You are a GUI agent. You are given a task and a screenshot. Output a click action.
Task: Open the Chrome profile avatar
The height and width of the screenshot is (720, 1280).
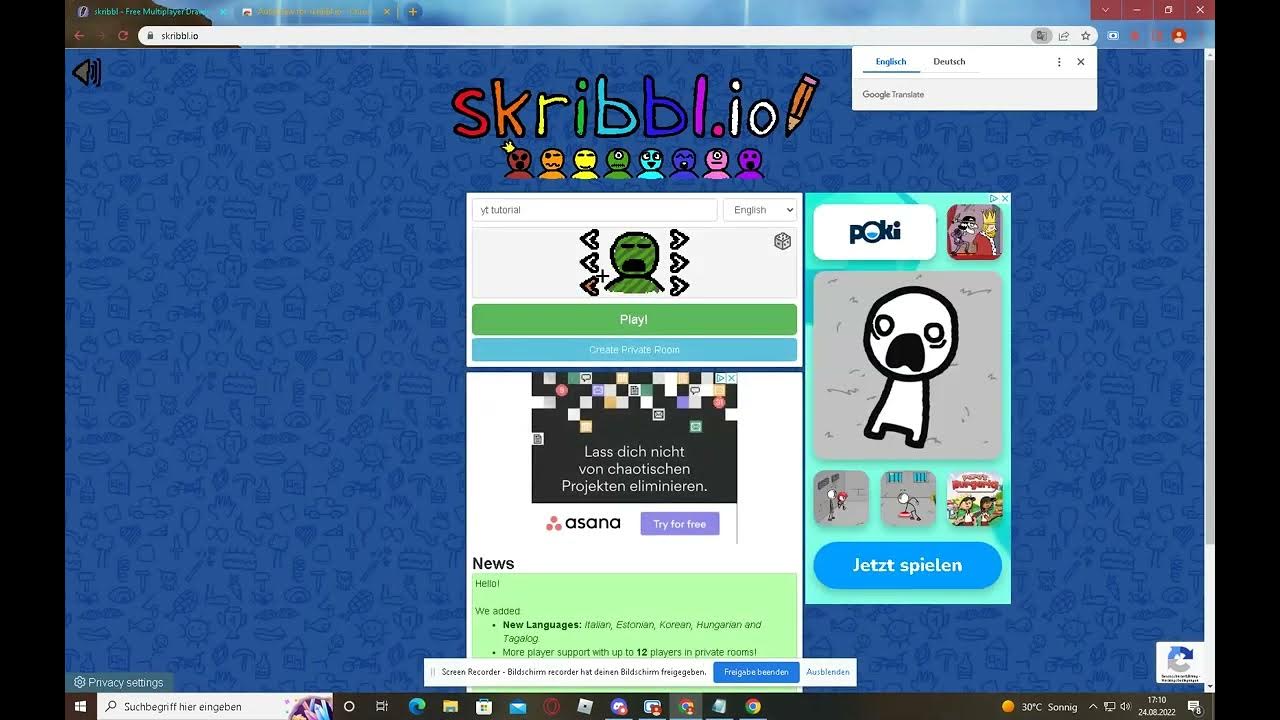point(1179,36)
